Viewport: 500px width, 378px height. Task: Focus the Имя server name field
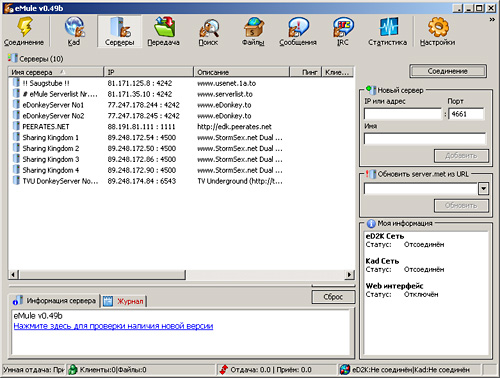point(425,139)
